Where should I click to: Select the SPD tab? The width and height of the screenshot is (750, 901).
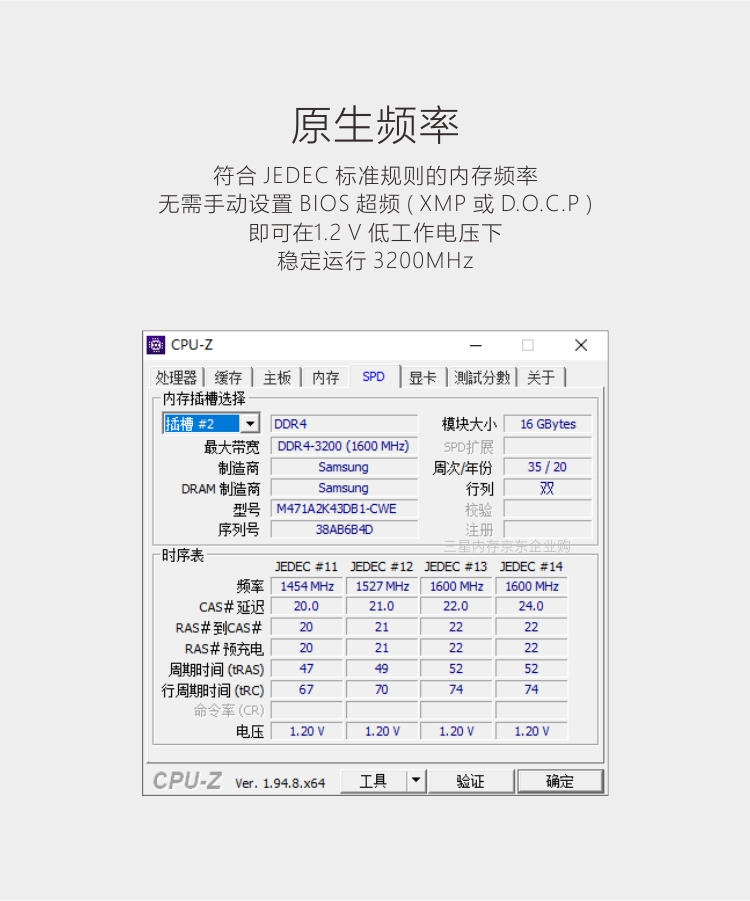click(x=373, y=377)
